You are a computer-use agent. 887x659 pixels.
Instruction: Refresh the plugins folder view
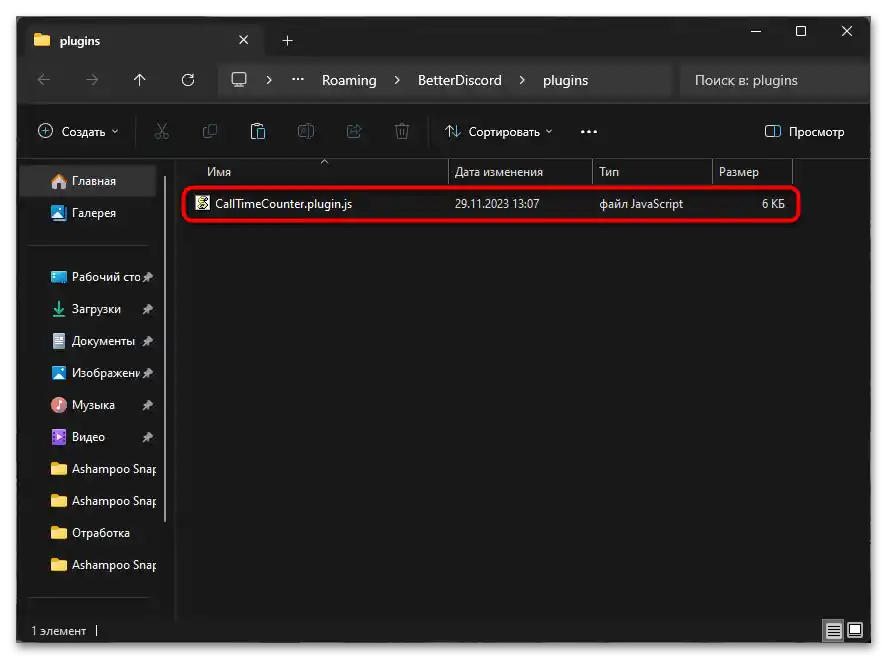click(188, 80)
